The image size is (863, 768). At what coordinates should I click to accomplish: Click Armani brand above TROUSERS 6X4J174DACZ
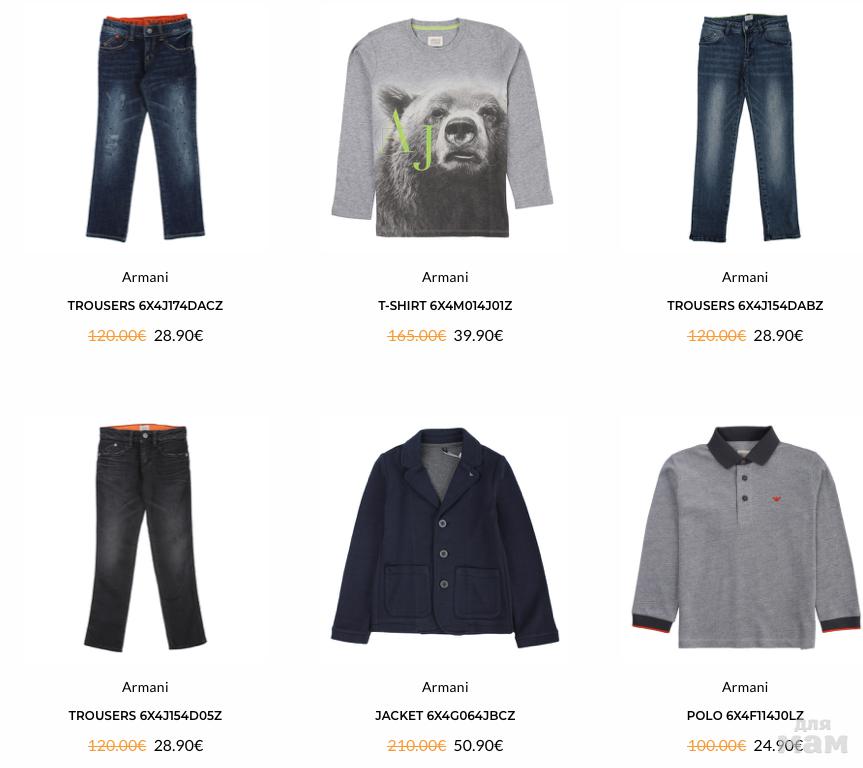tap(145, 277)
